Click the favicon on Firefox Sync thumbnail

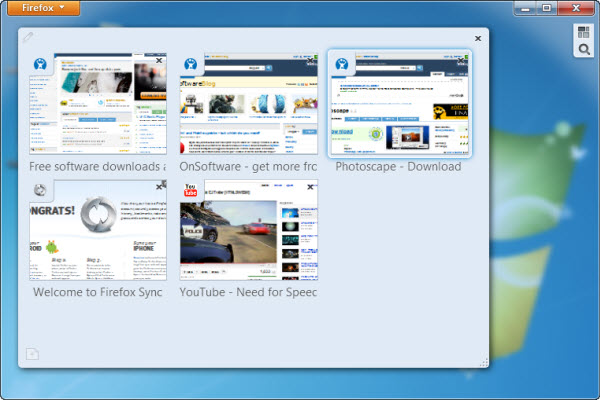[x=39, y=190]
